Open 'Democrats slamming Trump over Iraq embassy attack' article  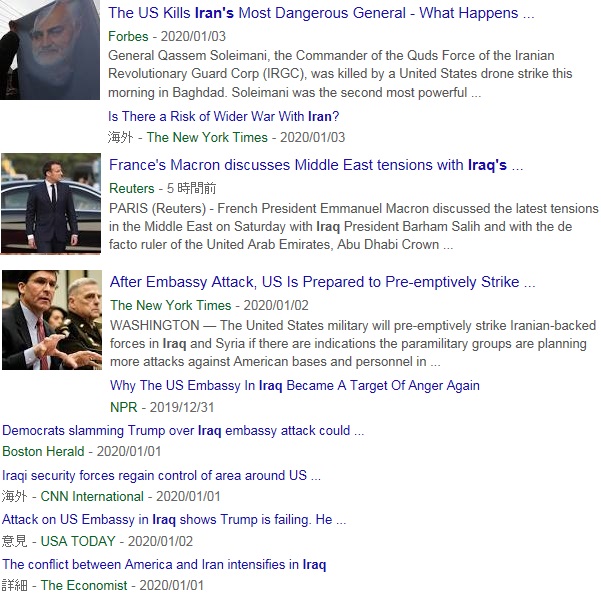[x=183, y=431]
